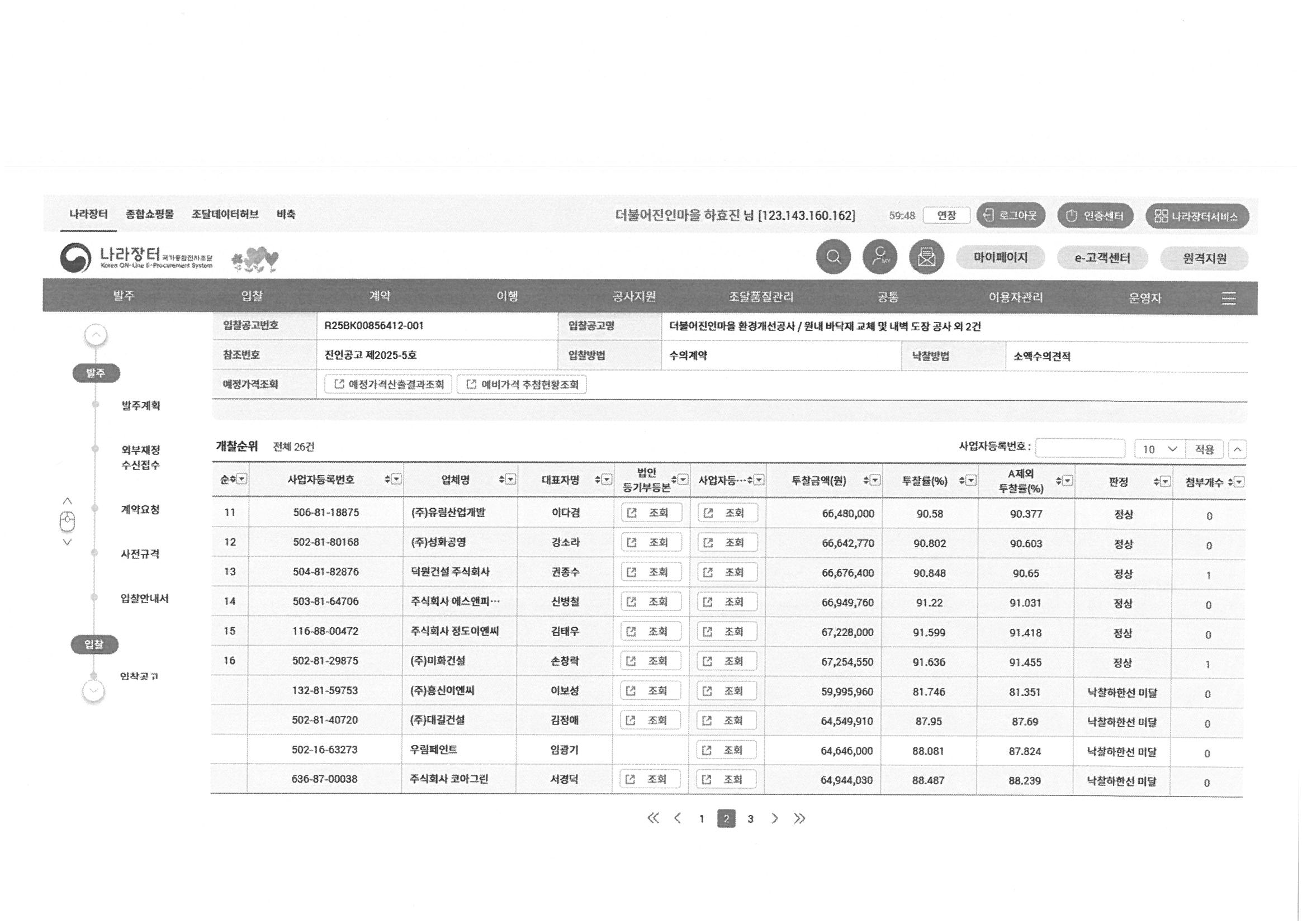The image size is (1307, 924).
Task: Select the 운영자 main menu
Action: [x=1145, y=298]
